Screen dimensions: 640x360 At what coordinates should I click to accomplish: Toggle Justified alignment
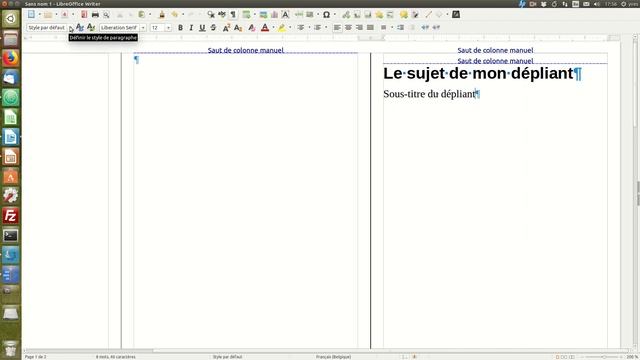pyautogui.click(x=370, y=27)
